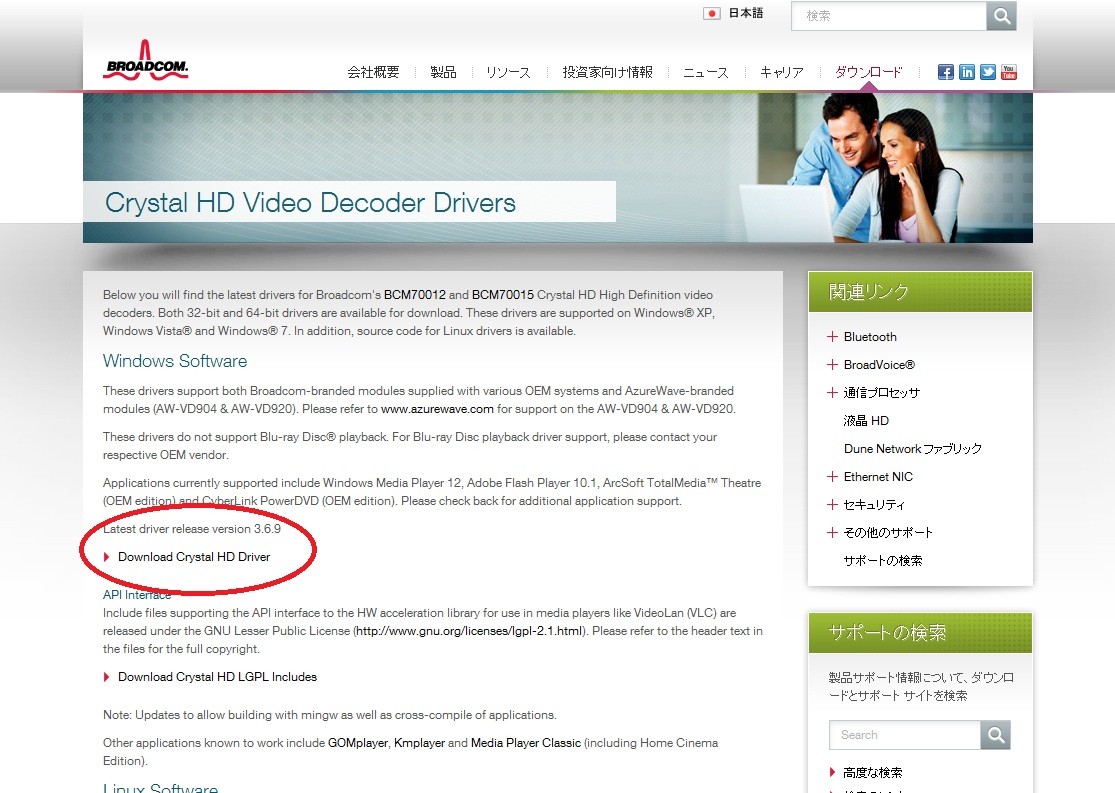Open the Broadcom logo home link

tap(146, 60)
